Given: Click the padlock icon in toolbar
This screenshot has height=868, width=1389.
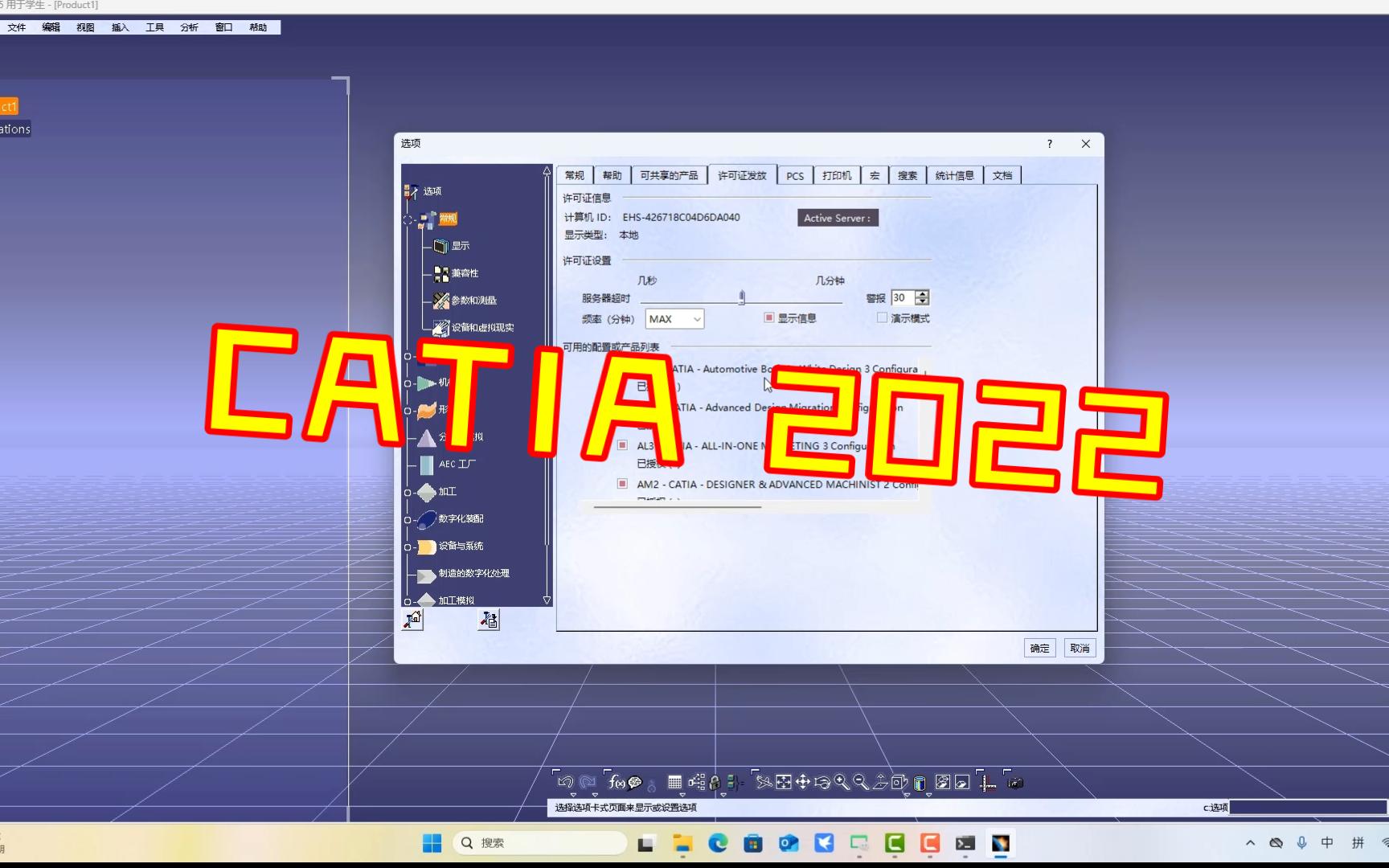Looking at the screenshot, I should 714,782.
